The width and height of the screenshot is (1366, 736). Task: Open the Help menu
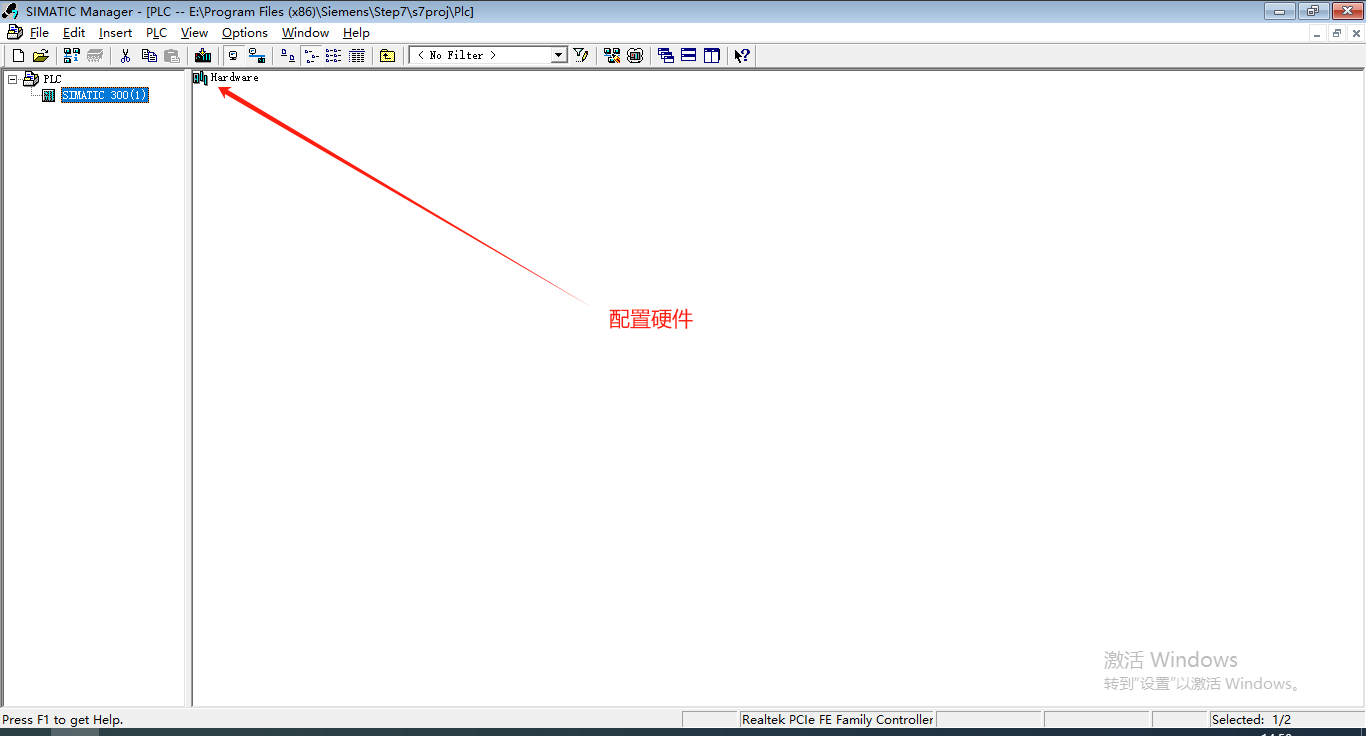(x=356, y=33)
